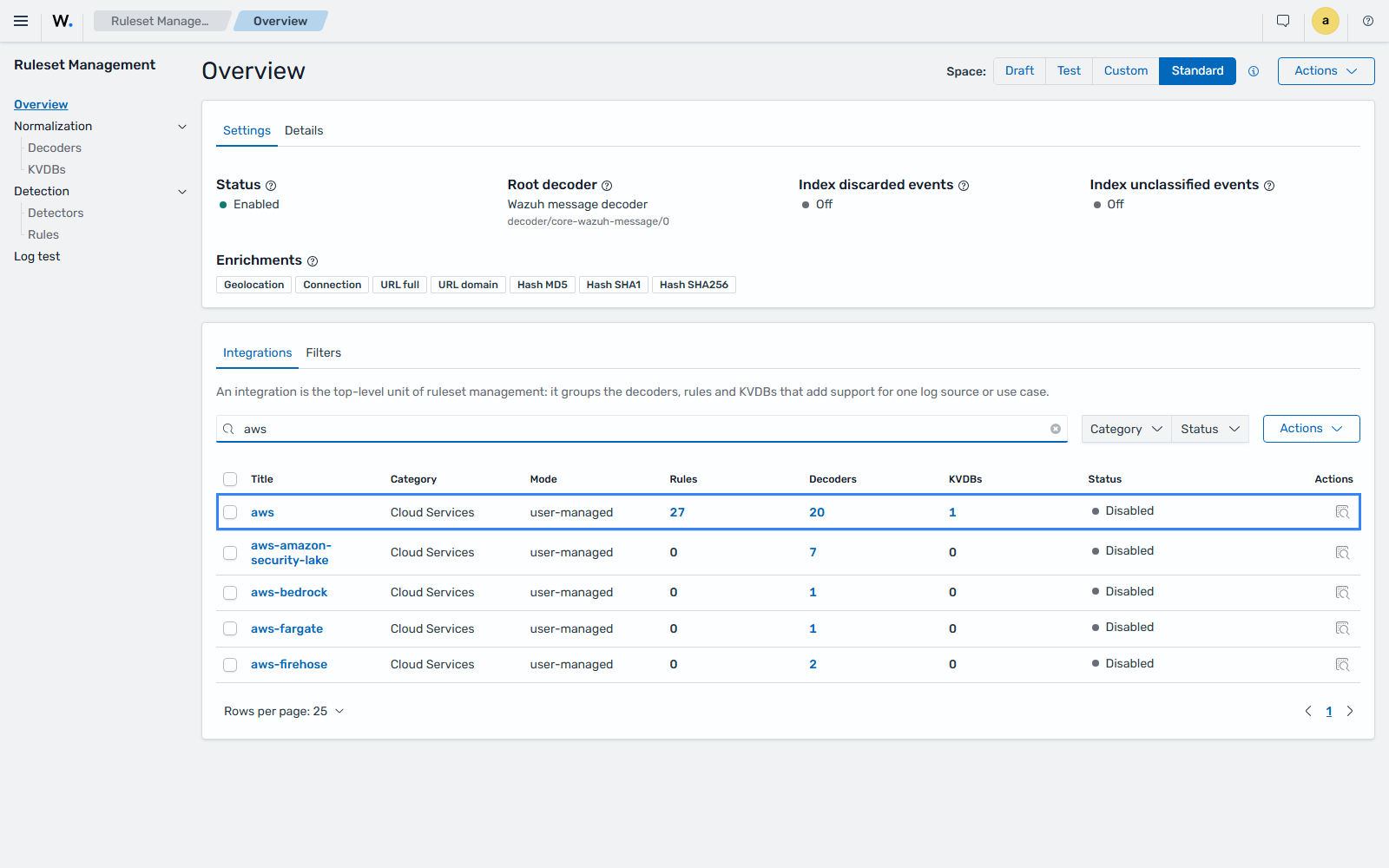The image size is (1389, 868).
Task: Check the aws-fargate checkbox
Action: (x=230, y=628)
